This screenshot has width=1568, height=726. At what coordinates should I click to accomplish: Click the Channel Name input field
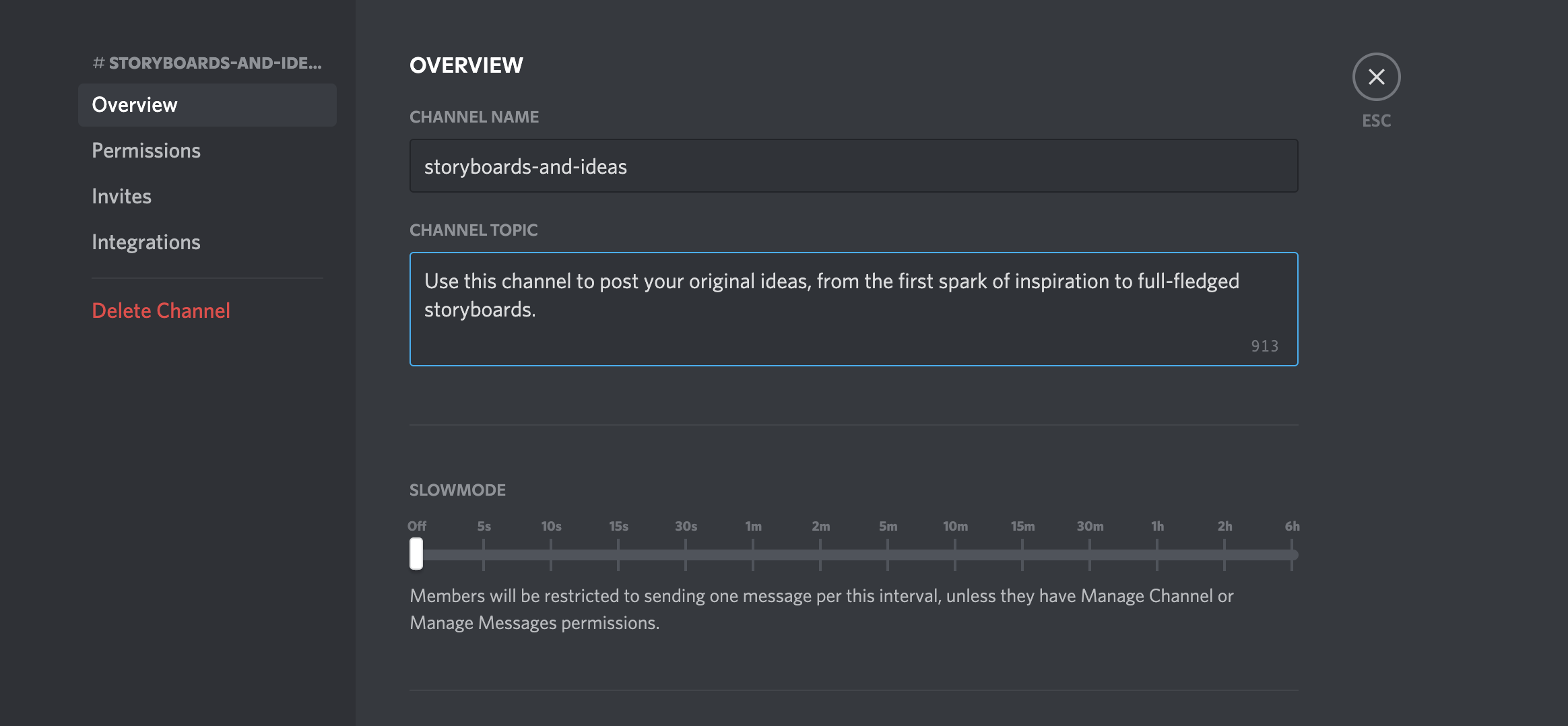tap(853, 166)
